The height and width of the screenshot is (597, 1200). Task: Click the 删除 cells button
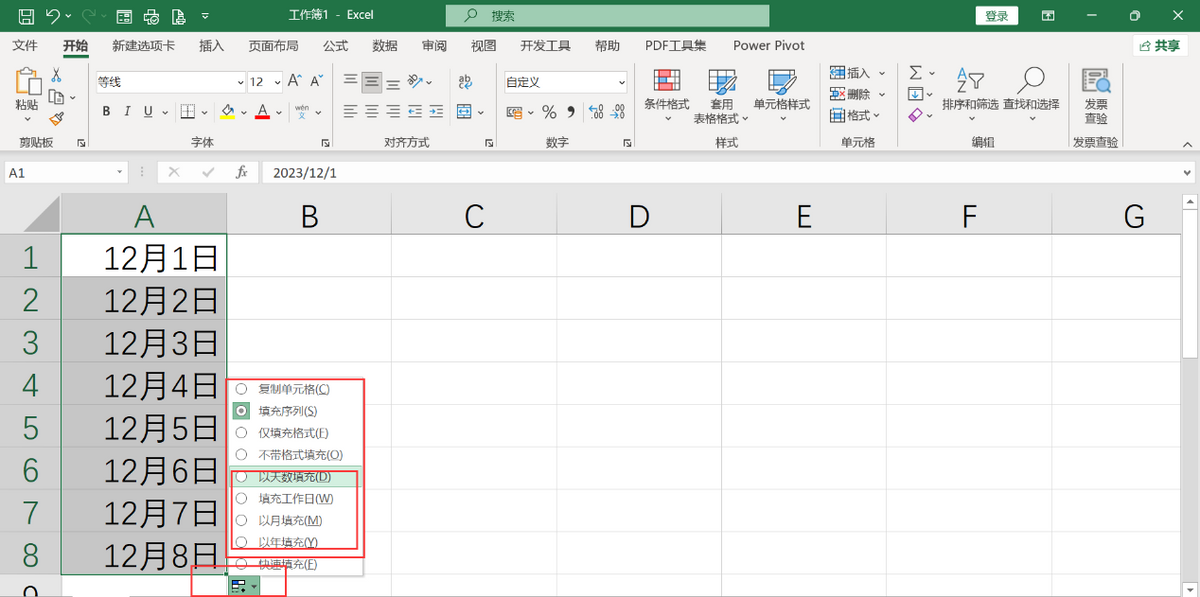[850, 94]
